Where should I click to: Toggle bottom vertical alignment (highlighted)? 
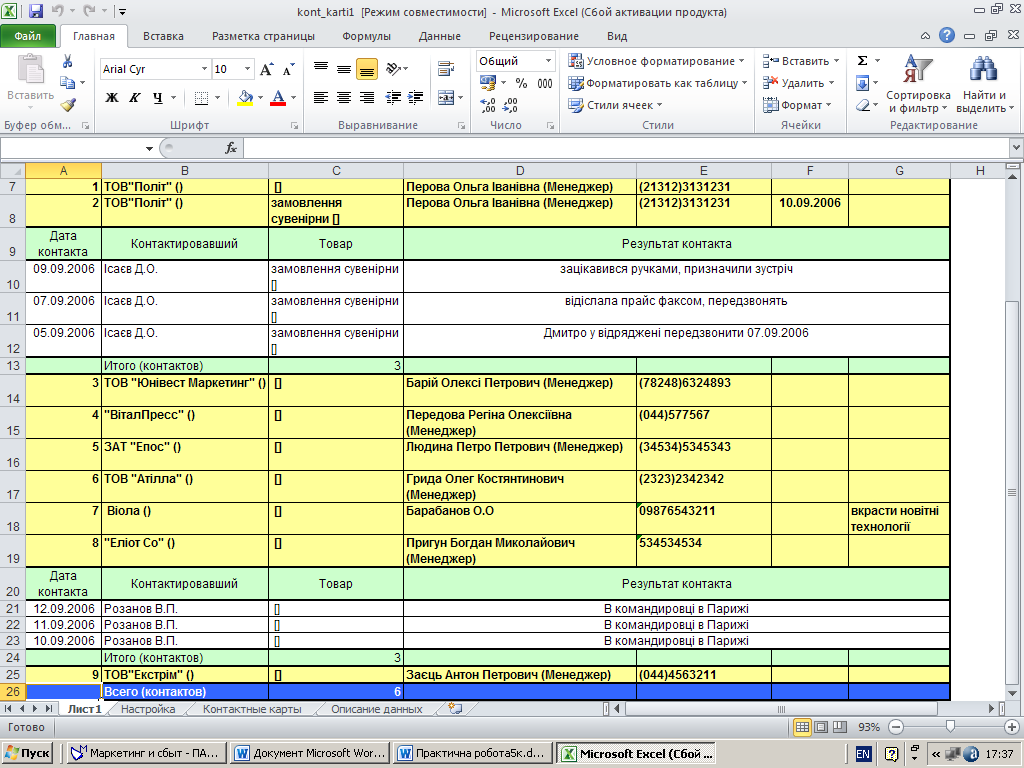366,69
